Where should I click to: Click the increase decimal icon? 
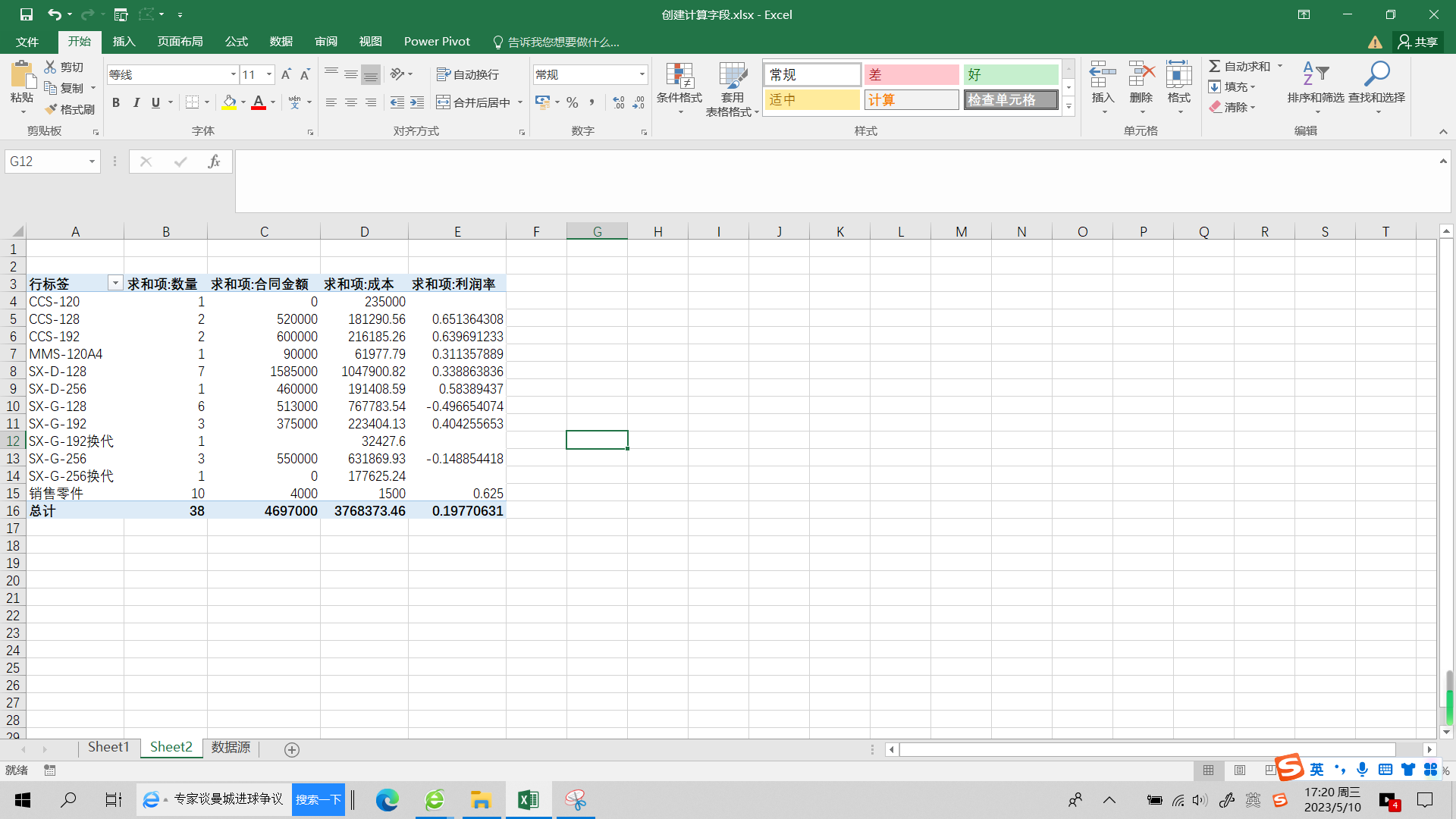coord(619,102)
